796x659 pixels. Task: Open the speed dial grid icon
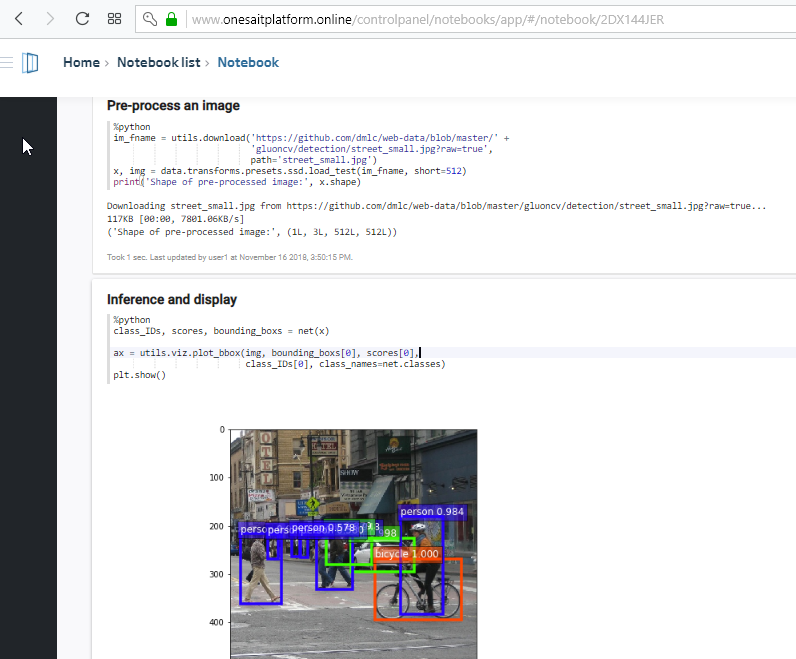click(114, 19)
